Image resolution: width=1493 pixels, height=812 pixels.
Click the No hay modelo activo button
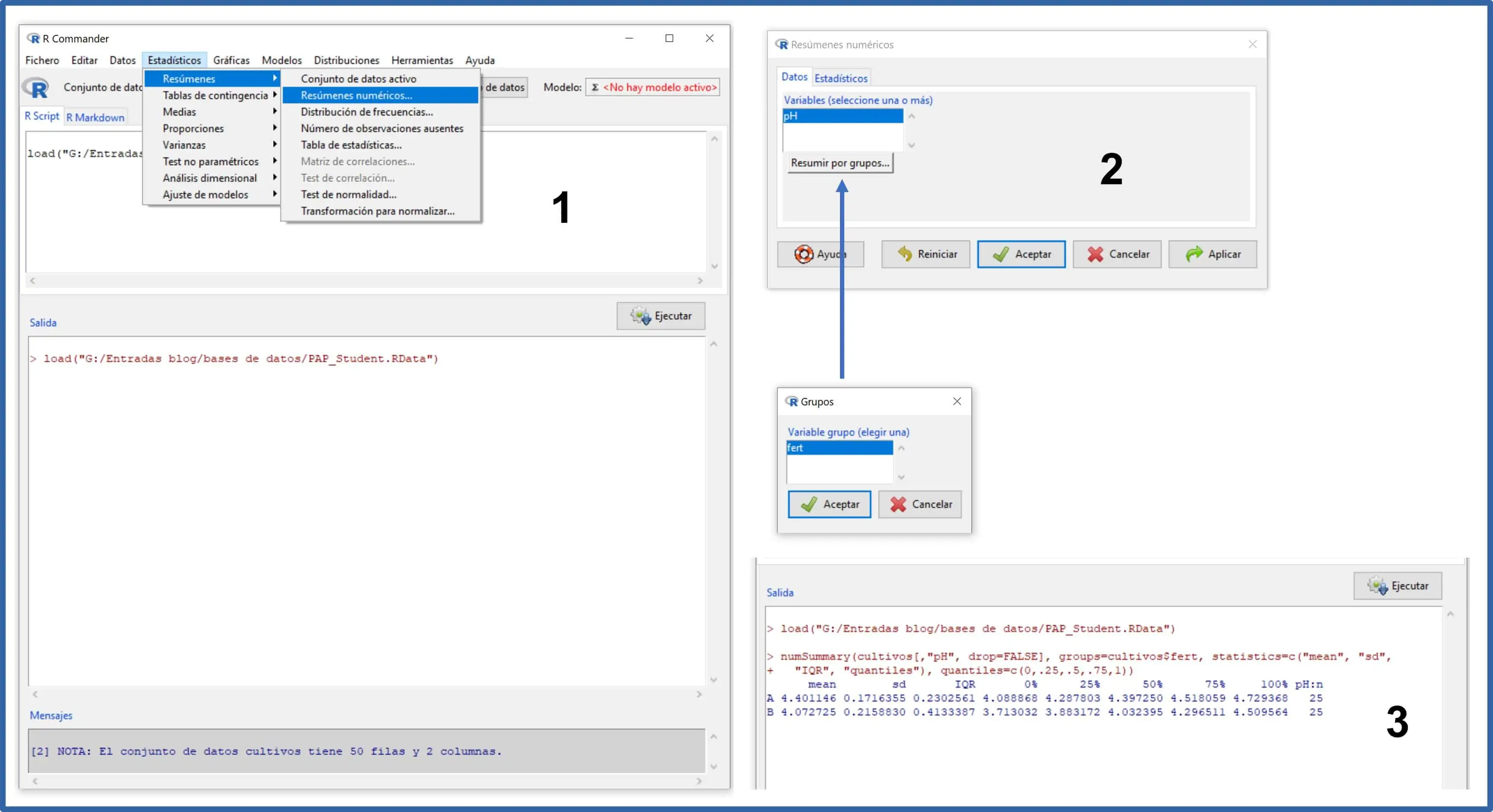pyautogui.click(x=653, y=87)
